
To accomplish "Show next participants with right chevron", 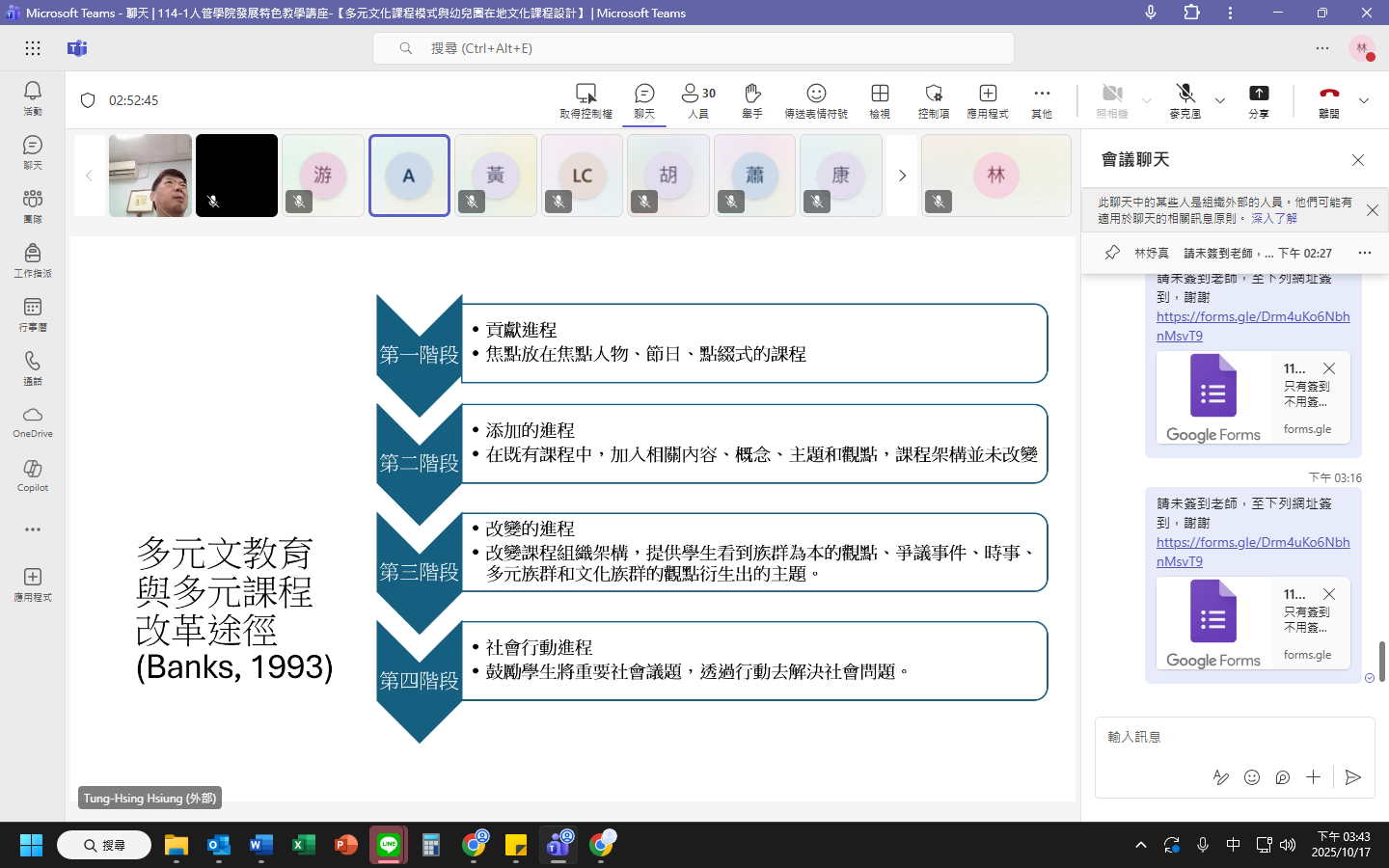I will 902,176.
